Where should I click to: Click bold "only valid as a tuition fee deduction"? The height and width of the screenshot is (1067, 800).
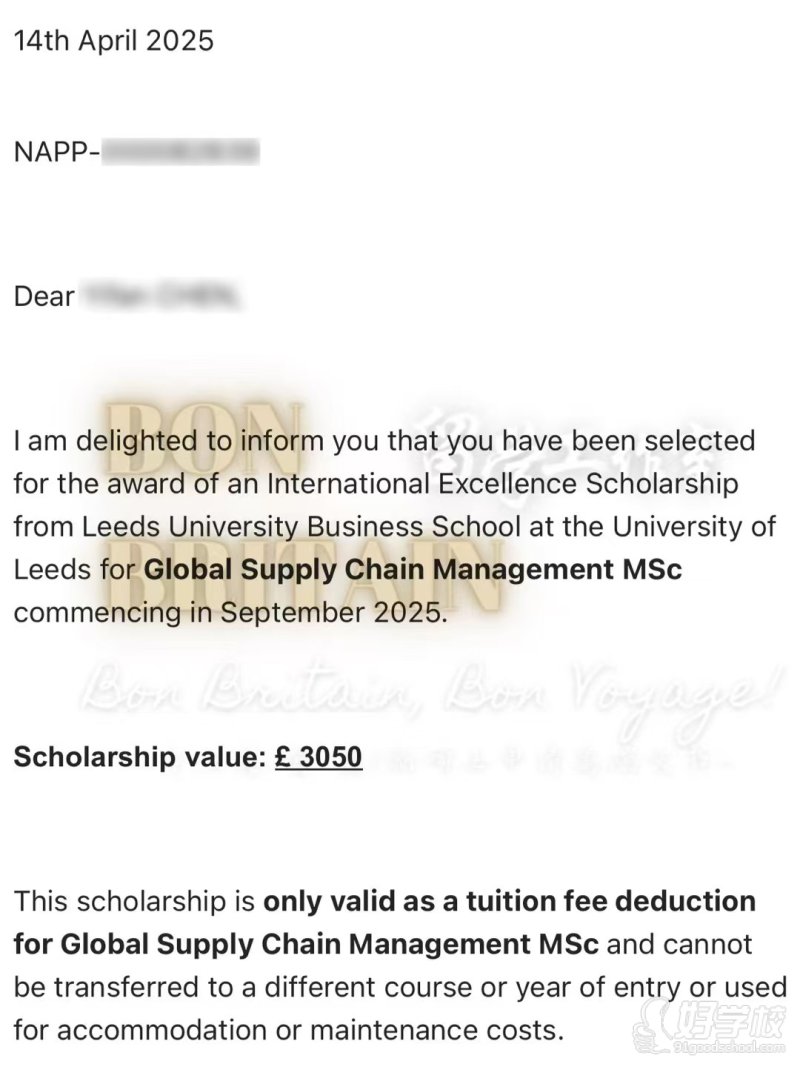click(509, 901)
